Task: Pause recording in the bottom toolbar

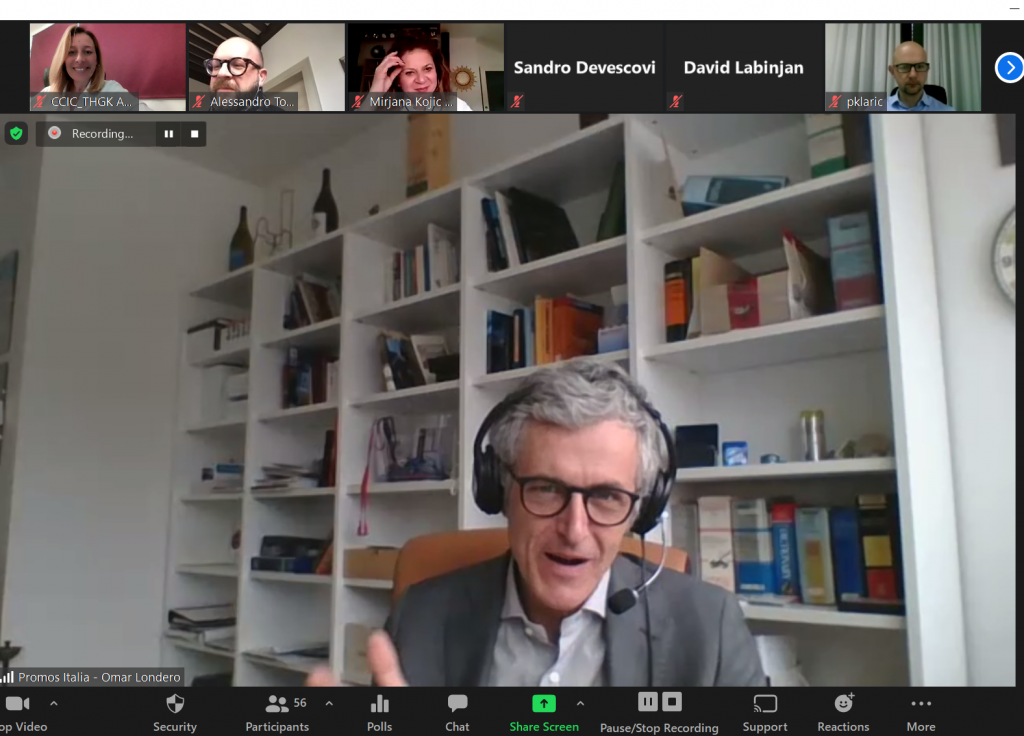Action: [x=647, y=702]
